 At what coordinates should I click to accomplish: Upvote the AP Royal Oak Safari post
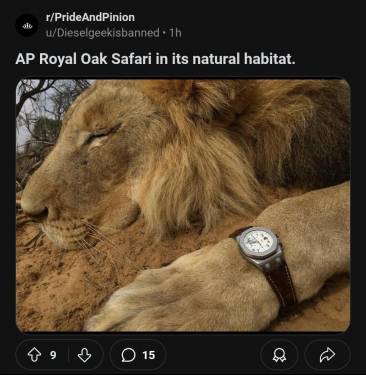click(34, 355)
